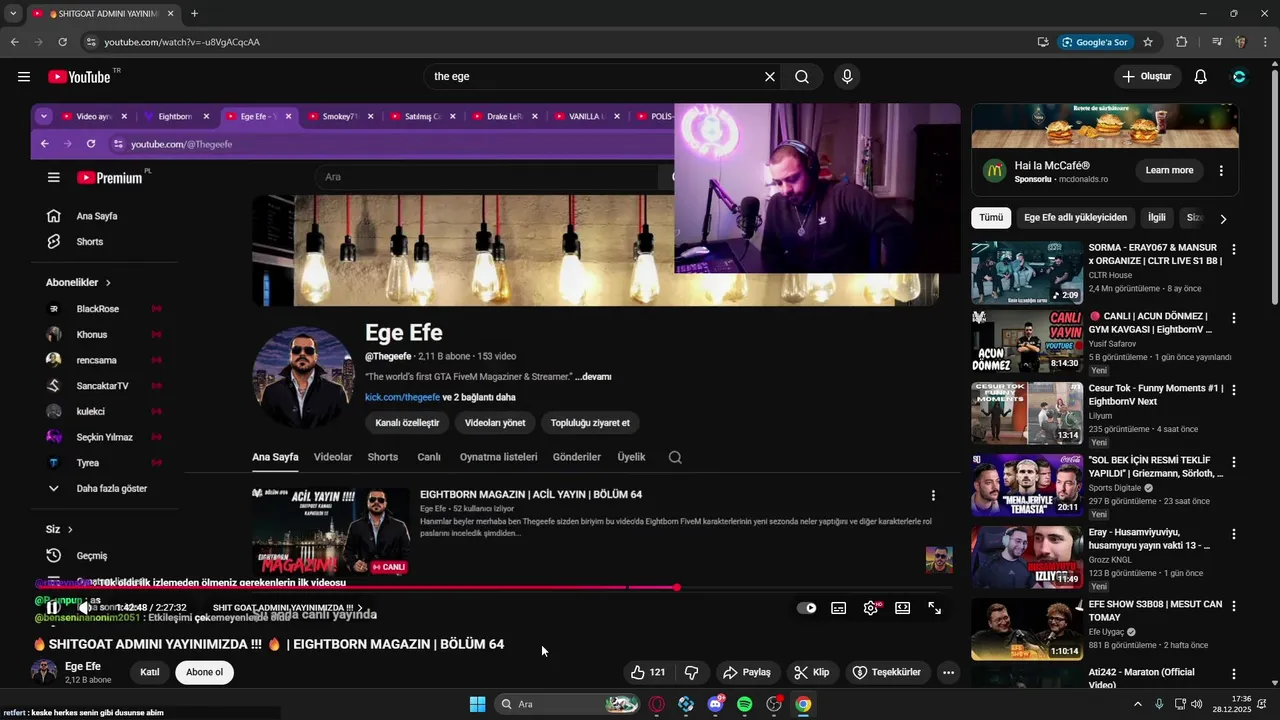The image size is (1280, 720).
Task: Open the taskbar volume control
Action: click(x=1197, y=704)
